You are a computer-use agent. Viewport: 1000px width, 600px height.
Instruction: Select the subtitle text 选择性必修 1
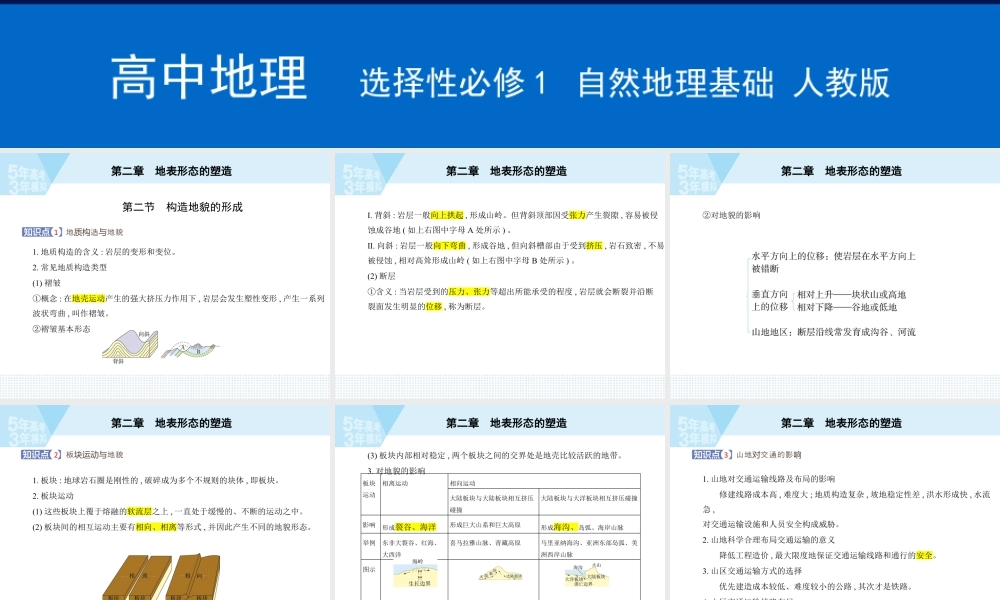pos(453,83)
